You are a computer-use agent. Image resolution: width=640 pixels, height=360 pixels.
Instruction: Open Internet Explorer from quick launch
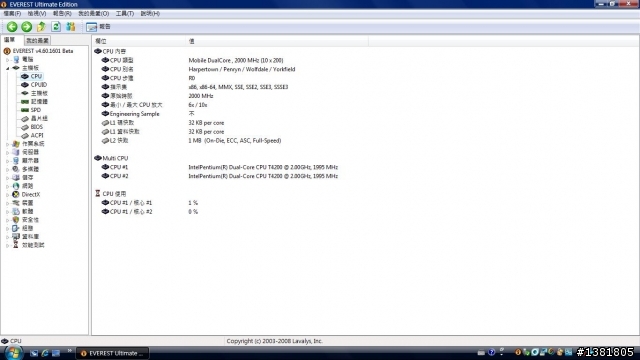coord(45,353)
